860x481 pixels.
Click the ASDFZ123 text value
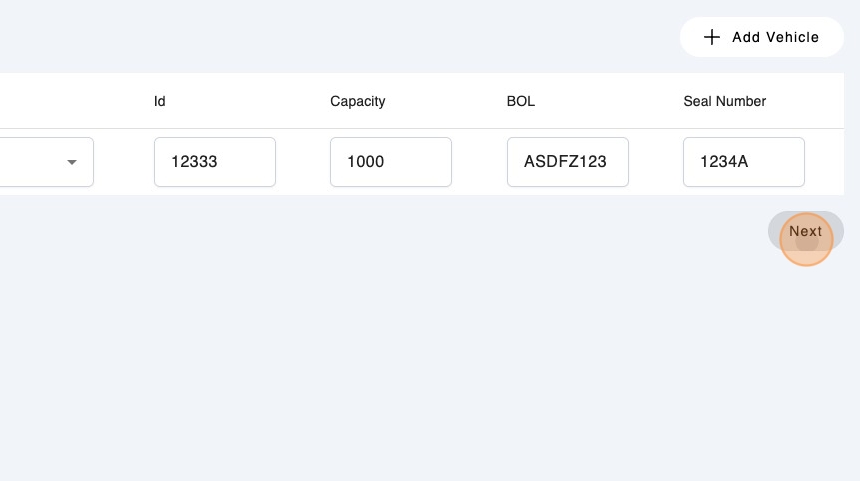(x=565, y=162)
